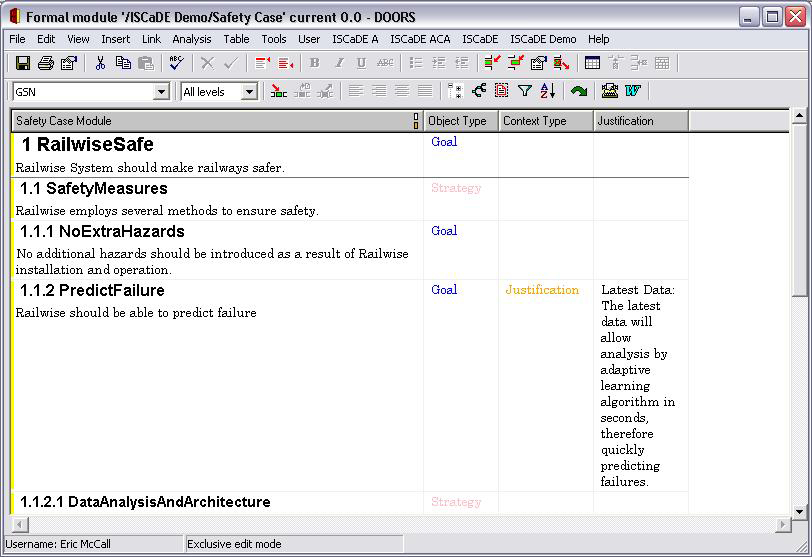Viewport: 812px width, 557px height.
Task: Click the red document view icon
Action: point(501,92)
